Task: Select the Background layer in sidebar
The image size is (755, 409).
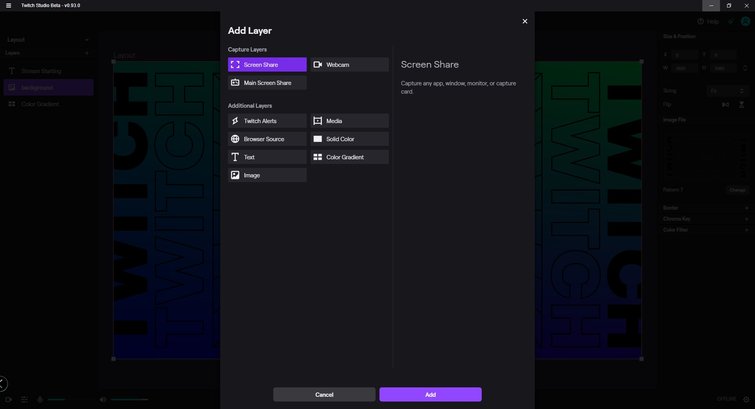Action: tap(48, 88)
